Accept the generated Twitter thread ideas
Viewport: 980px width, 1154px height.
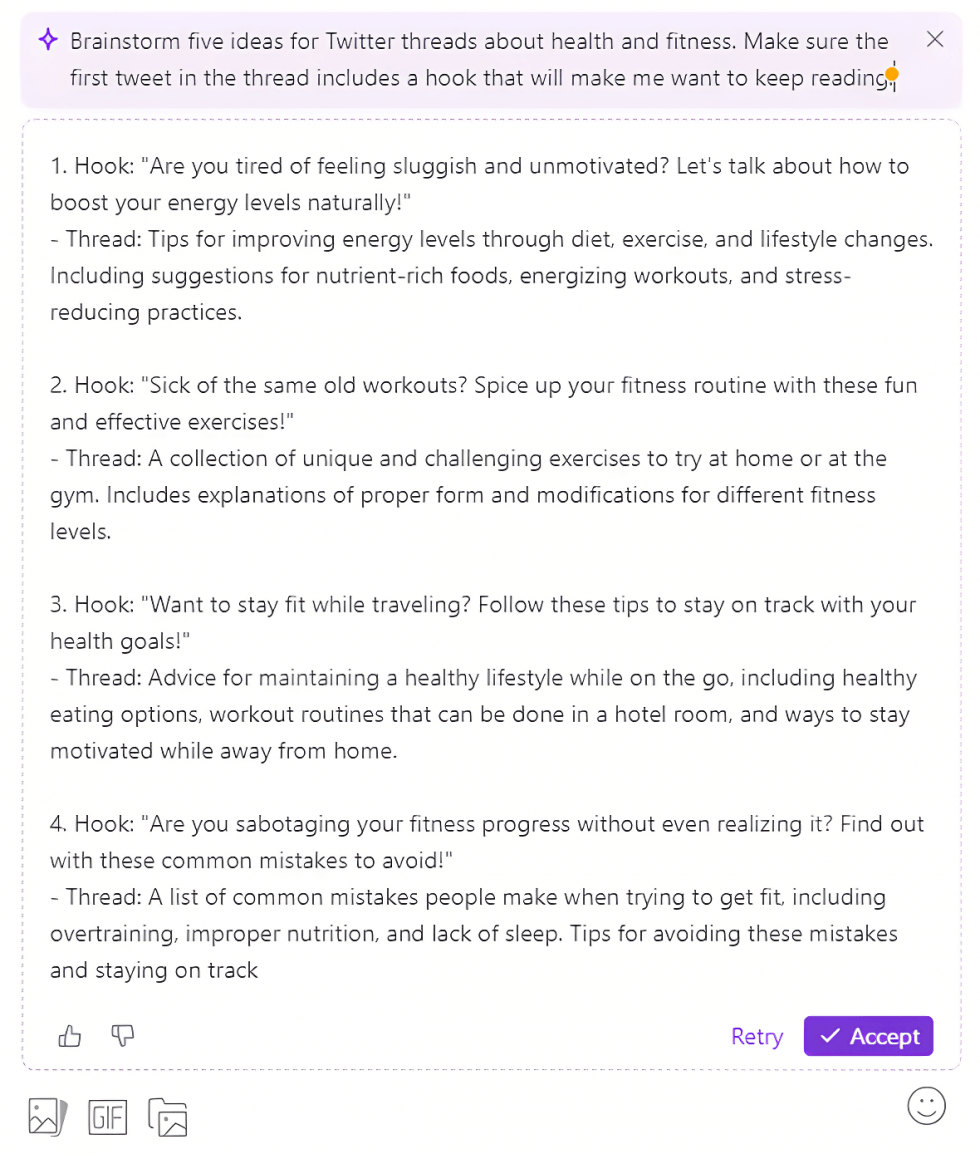pyautogui.click(x=868, y=1036)
